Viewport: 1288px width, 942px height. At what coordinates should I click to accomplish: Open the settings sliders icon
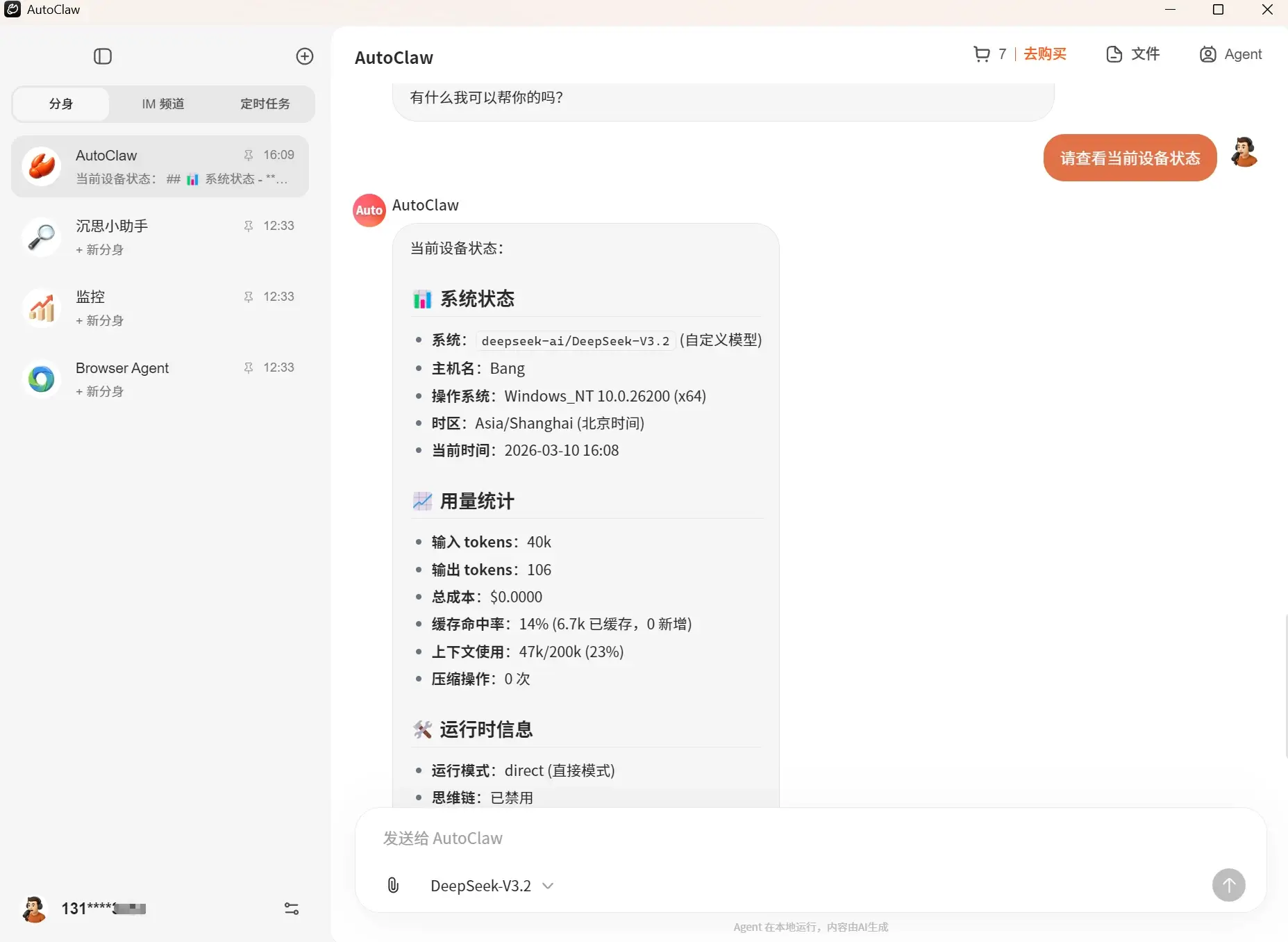tap(292, 909)
